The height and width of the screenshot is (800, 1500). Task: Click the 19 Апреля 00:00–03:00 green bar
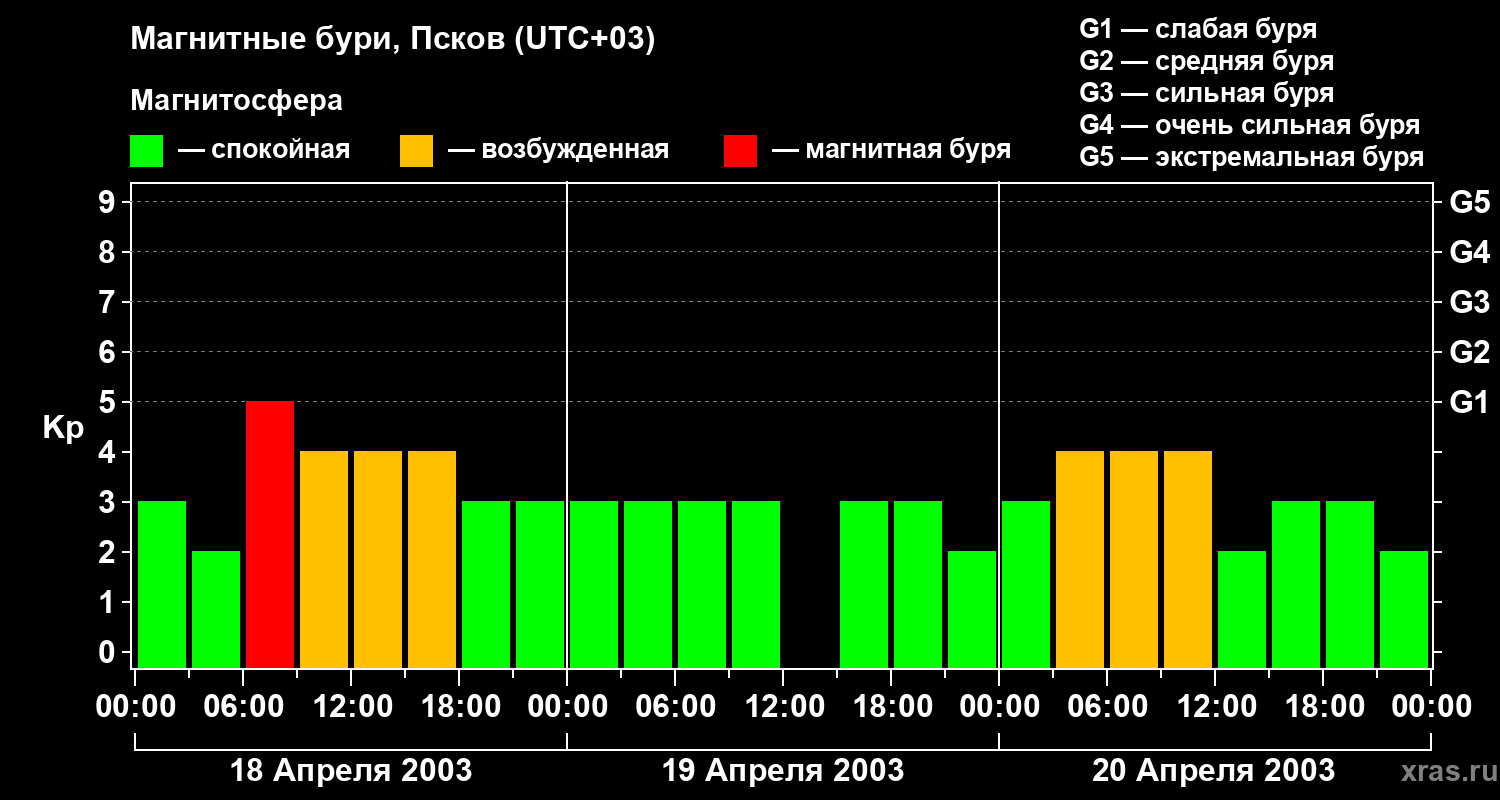(594, 584)
